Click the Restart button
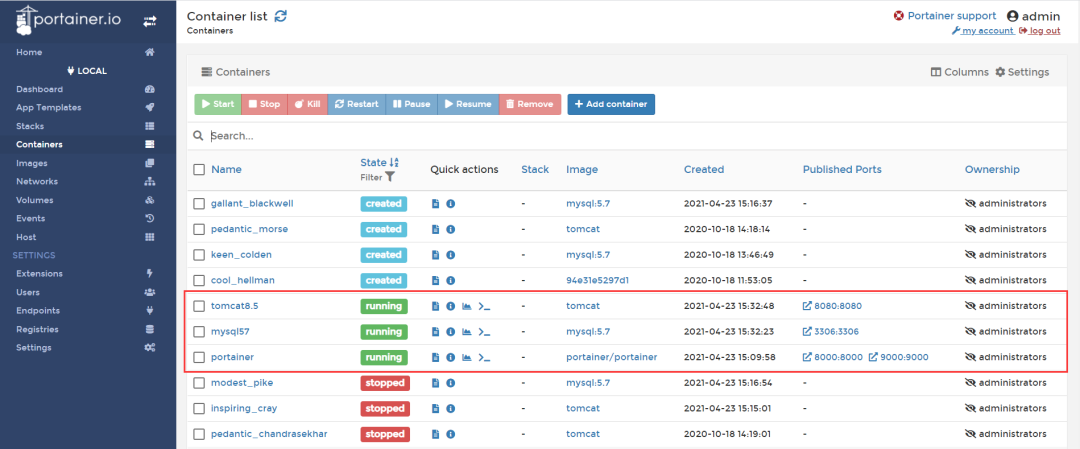Image resolution: width=1080 pixels, height=449 pixels. 356,104
